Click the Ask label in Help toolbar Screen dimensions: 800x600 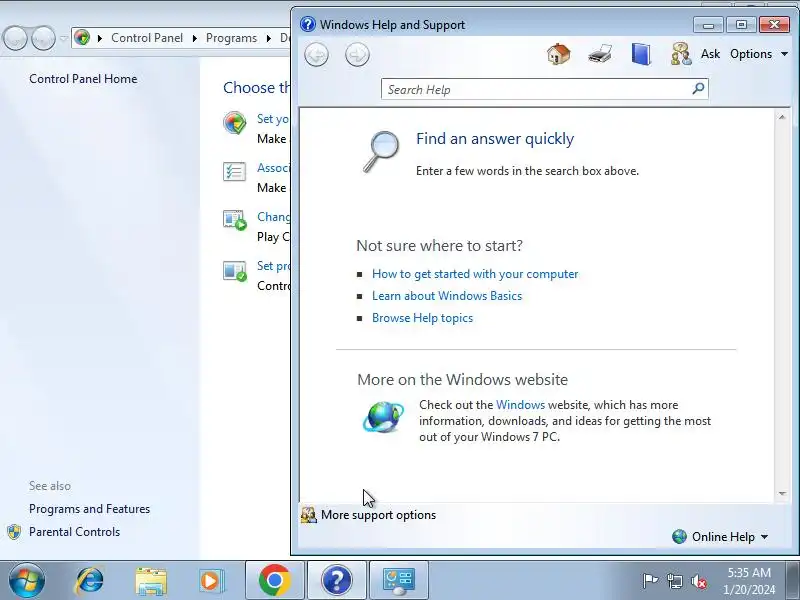pyautogui.click(x=710, y=54)
